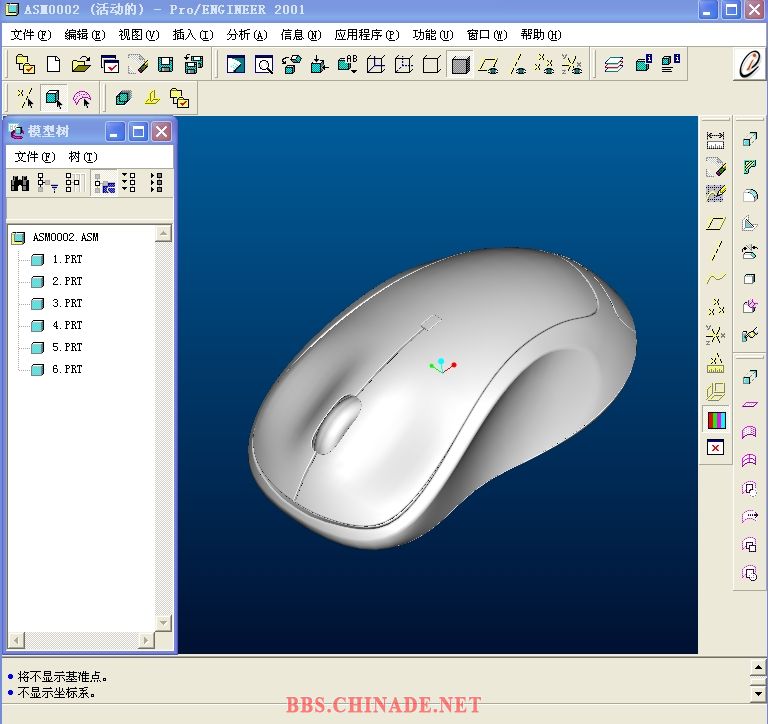Image resolution: width=768 pixels, height=724 pixels.
Task: Expand all tree nodes icon in model tree
Action: point(128,183)
